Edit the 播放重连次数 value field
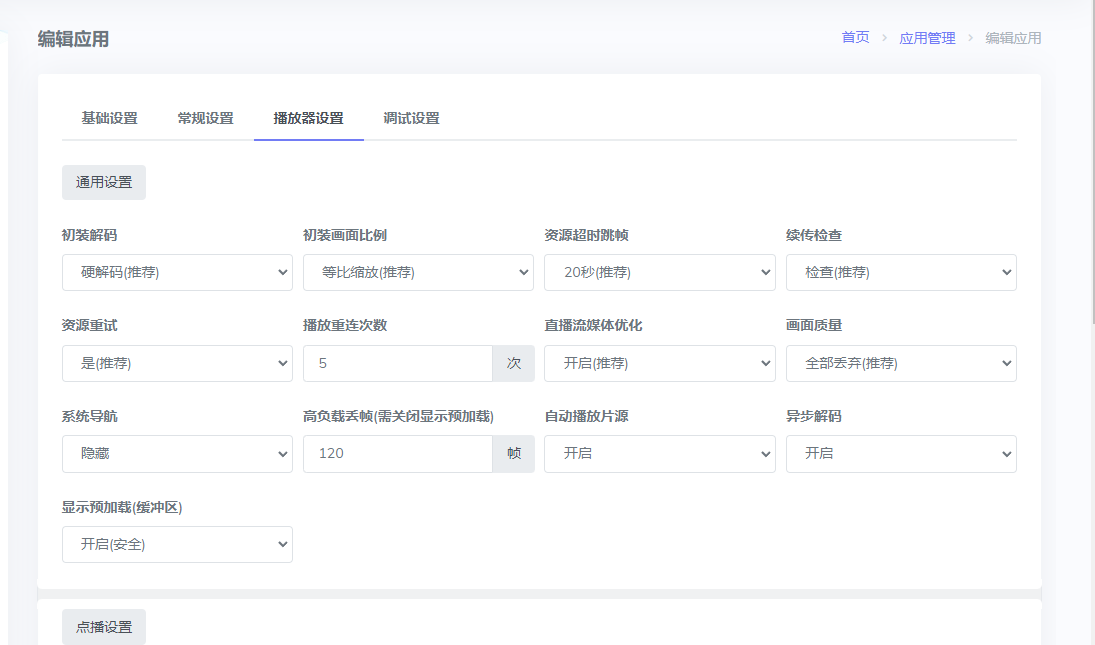The height and width of the screenshot is (645, 1095). pos(397,363)
